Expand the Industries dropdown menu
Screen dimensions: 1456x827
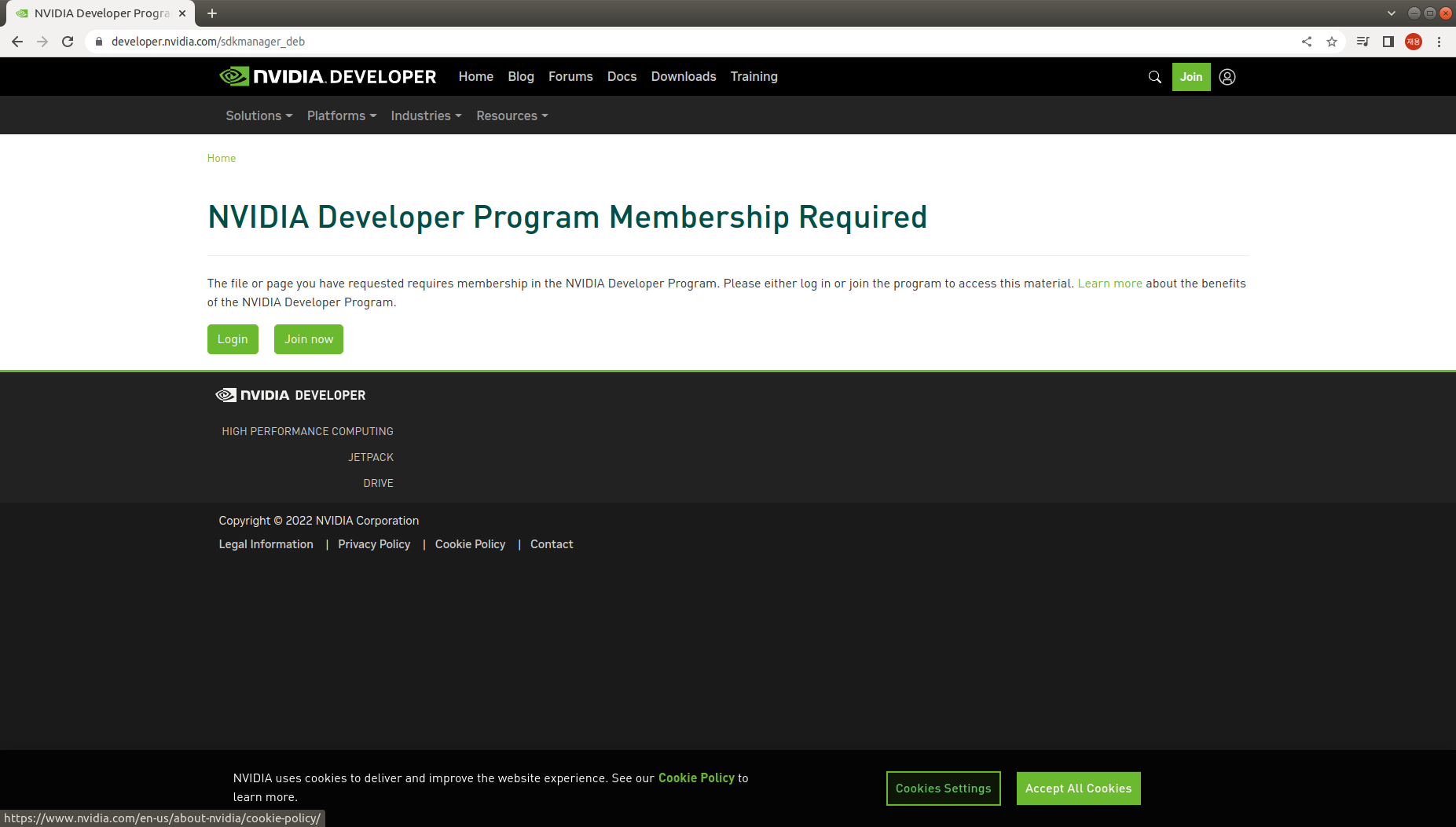(x=426, y=115)
